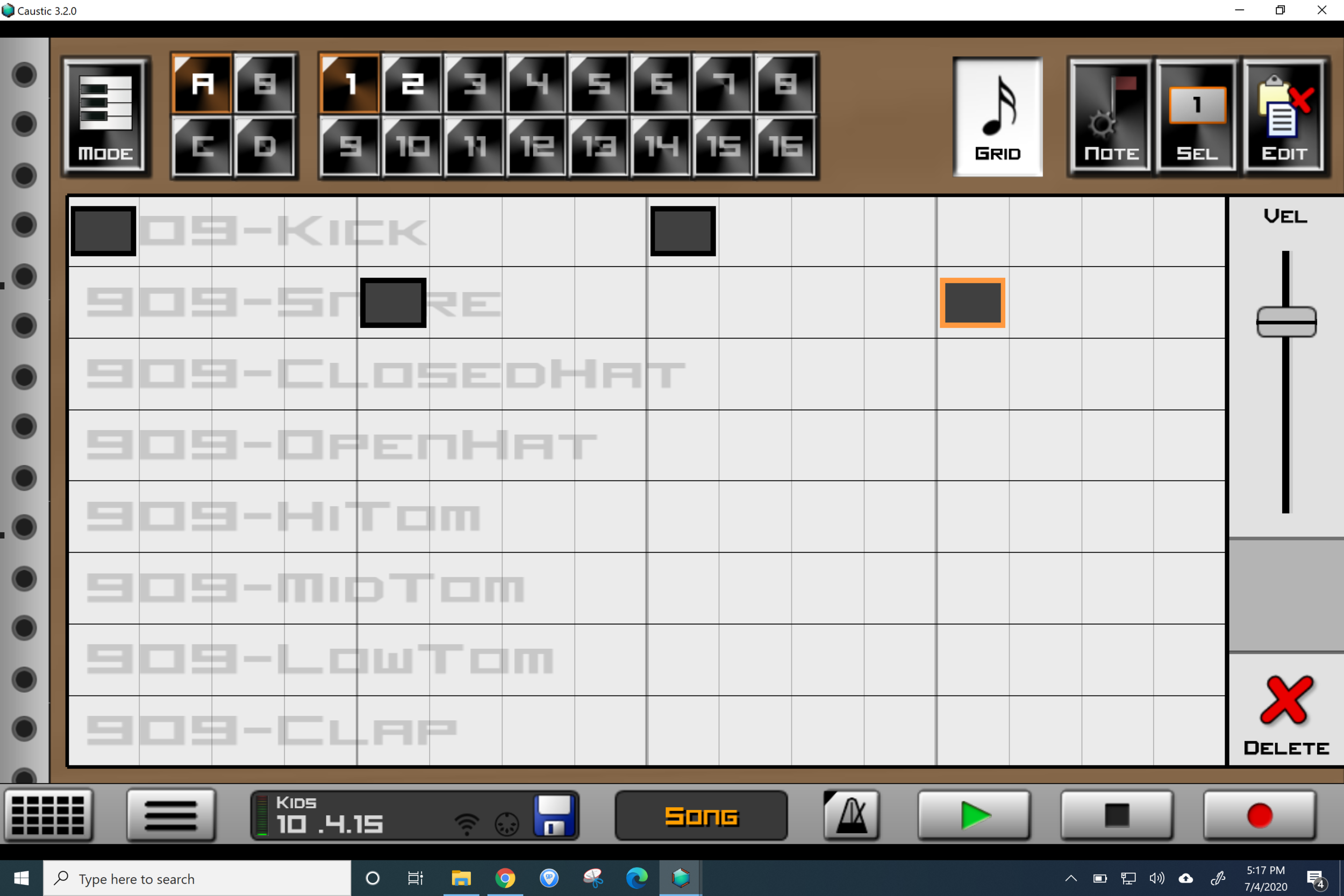Screen dimensions: 1344x896
Task: Click the Vel velocity slider handle
Action: pos(1286,322)
